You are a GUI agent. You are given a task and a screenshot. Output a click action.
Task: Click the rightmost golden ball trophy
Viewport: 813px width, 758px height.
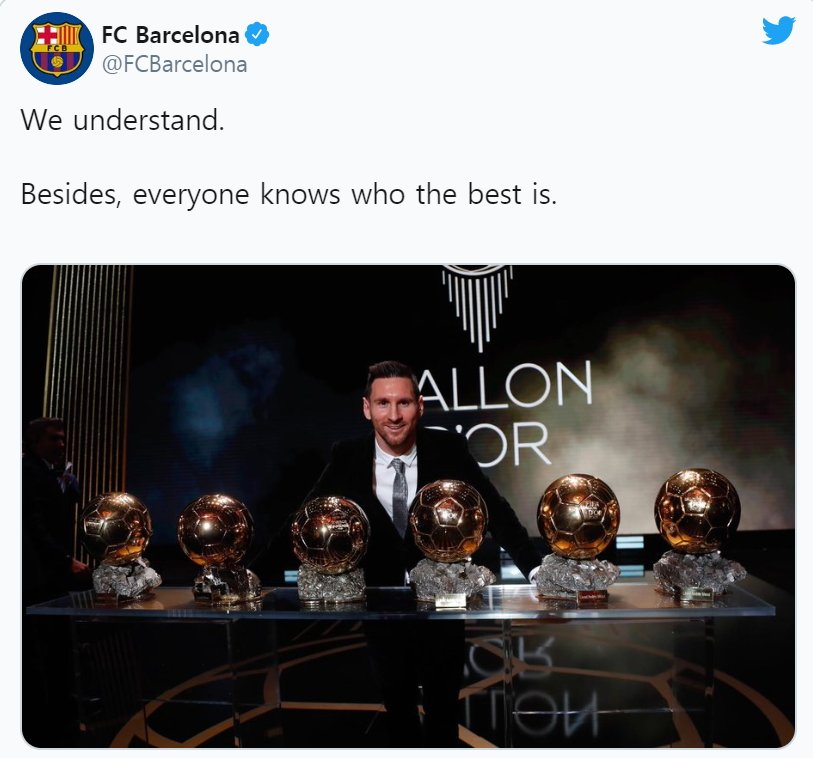tap(698, 534)
